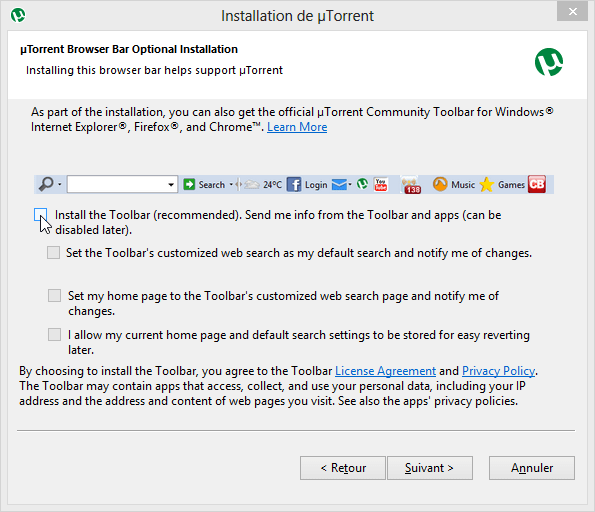
Task: Continue with the Suivant button
Action: 430,468
